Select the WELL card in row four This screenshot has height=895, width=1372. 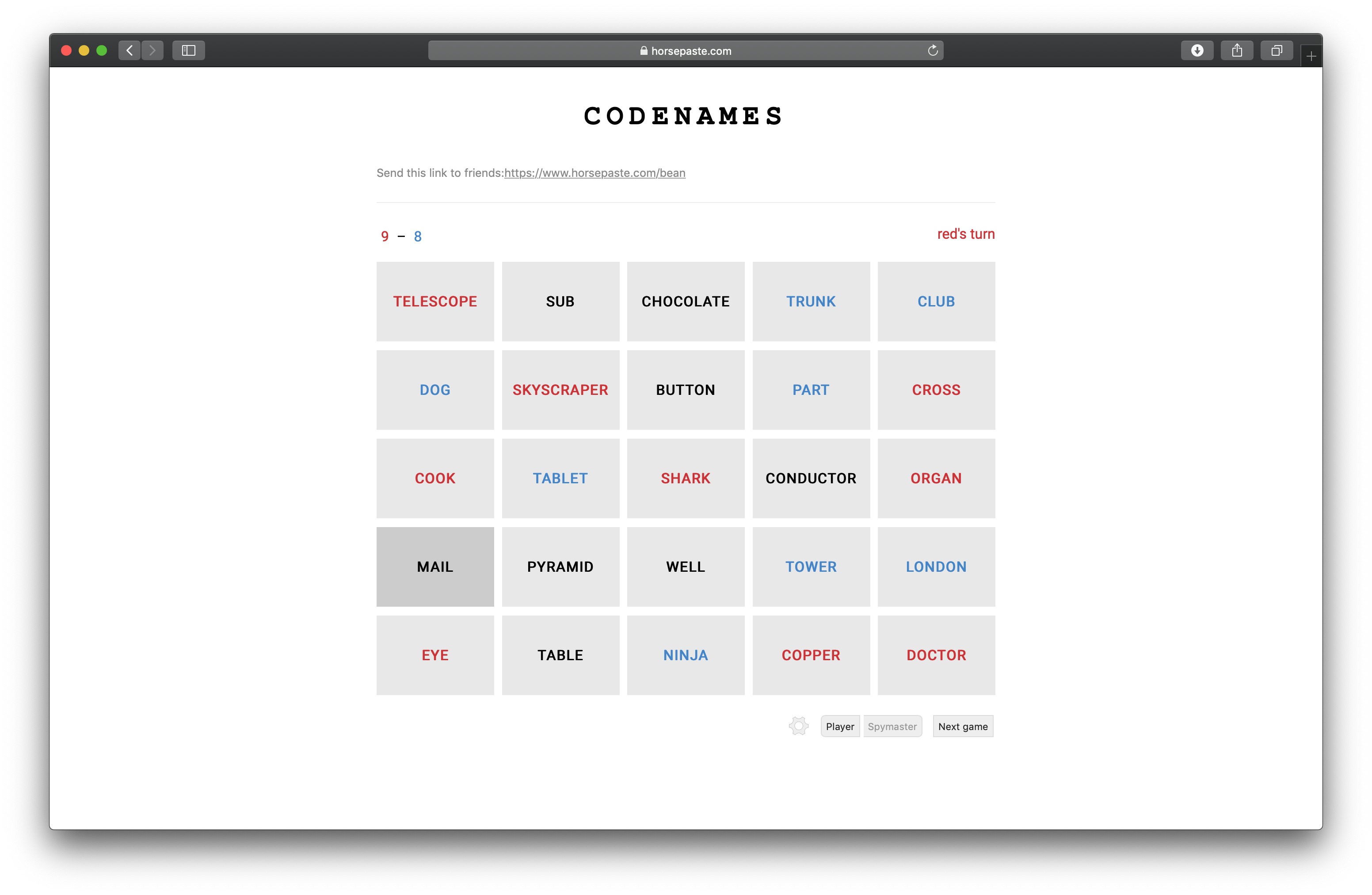[685, 566]
